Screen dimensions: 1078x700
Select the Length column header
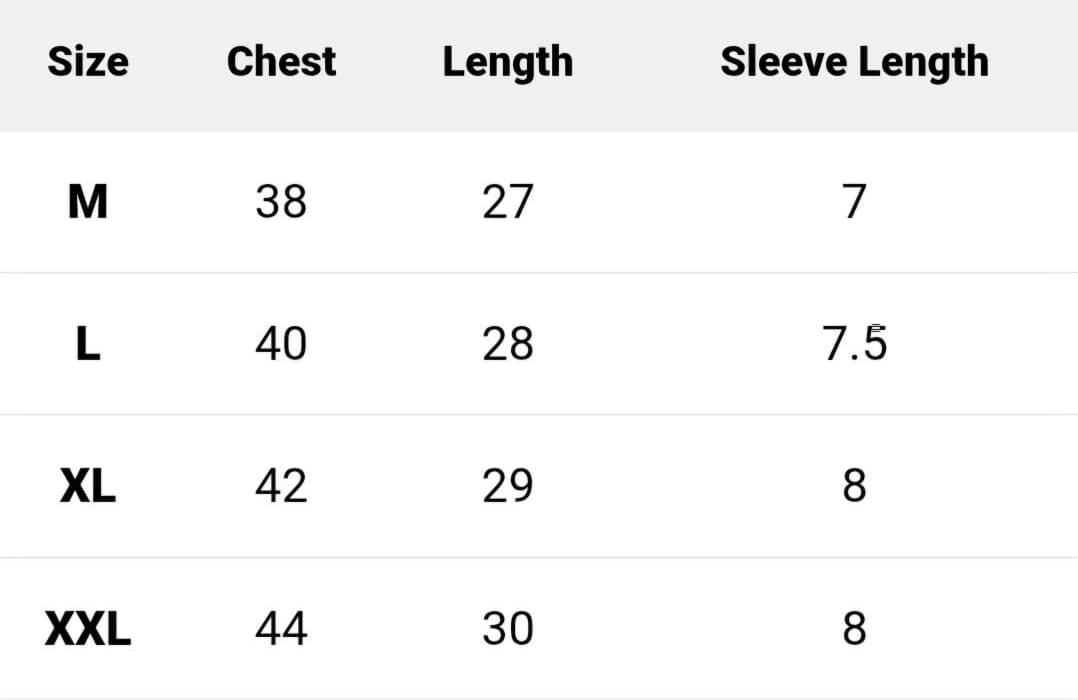click(x=507, y=63)
